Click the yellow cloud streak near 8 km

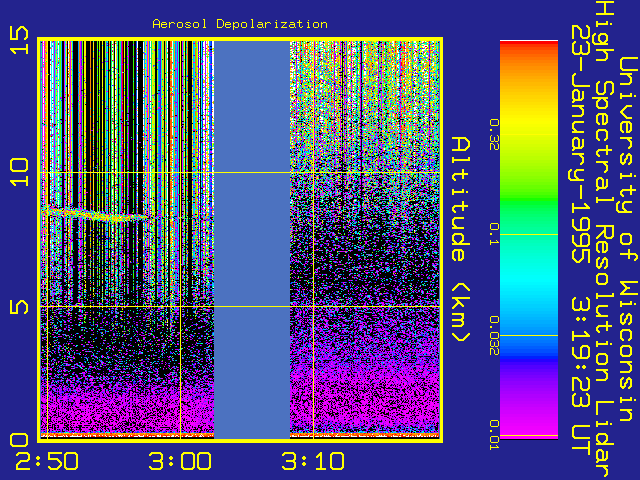[x=96, y=215]
